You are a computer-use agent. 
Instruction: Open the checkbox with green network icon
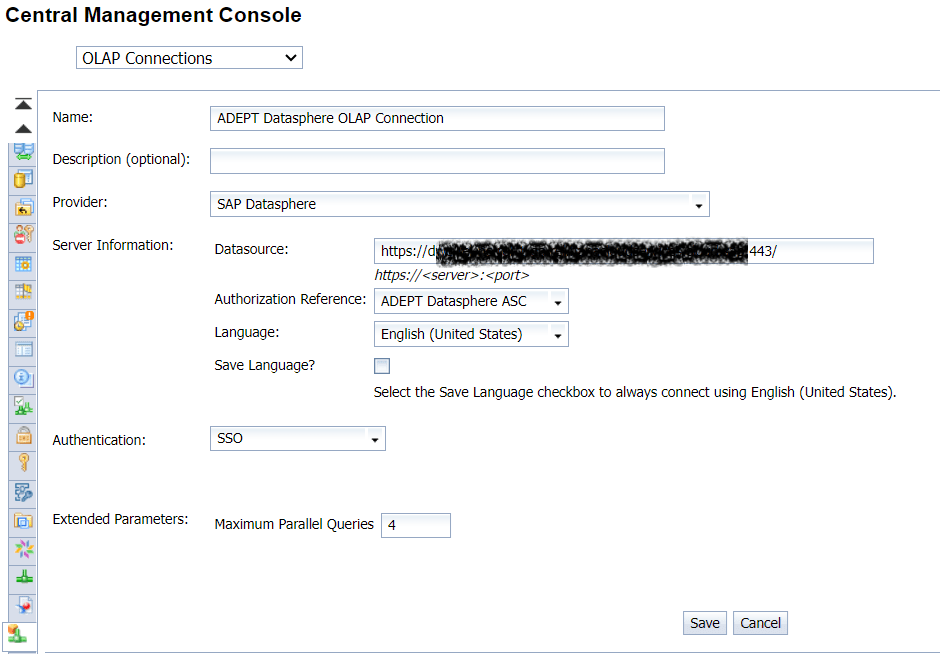pos(23,406)
